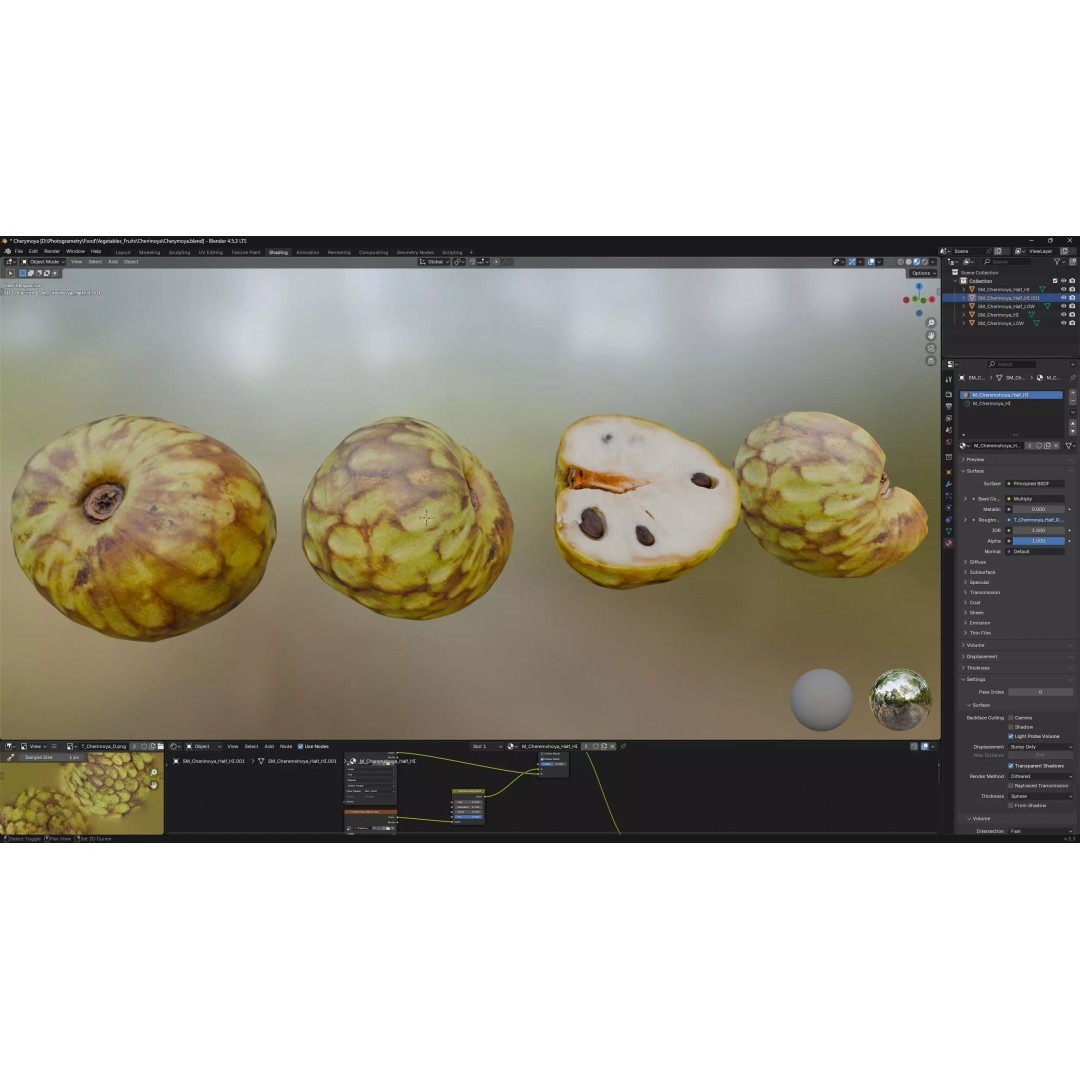The image size is (1080, 1080).
Task: Click the outliner Search field
Action: click(x=1008, y=262)
